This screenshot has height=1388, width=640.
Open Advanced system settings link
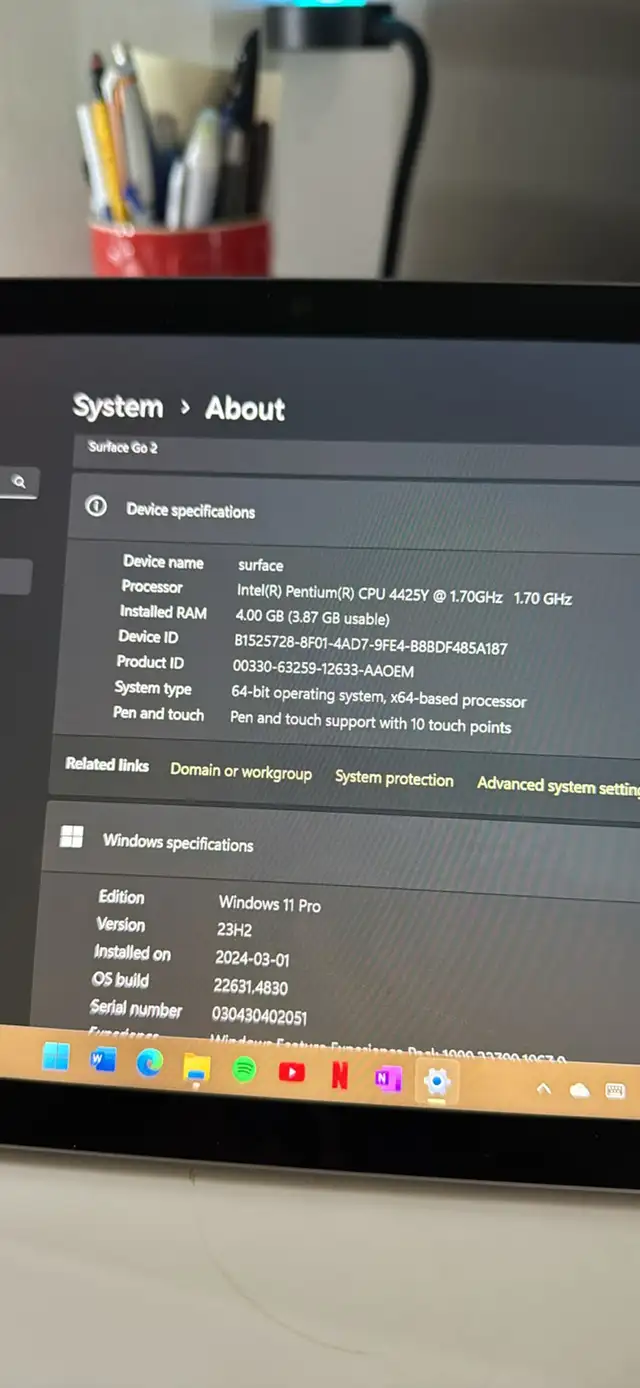pyautogui.click(x=558, y=785)
